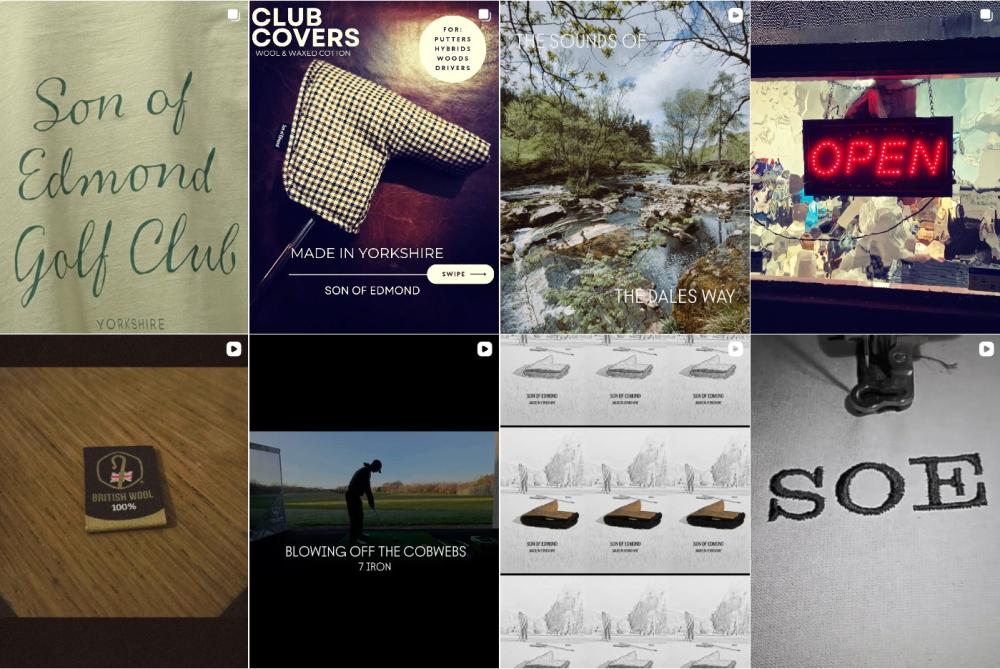Click the 'Blowing Off The Cobwebs' caption text
Image resolution: width=1000 pixels, height=669 pixels.
click(x=375, y=551)
